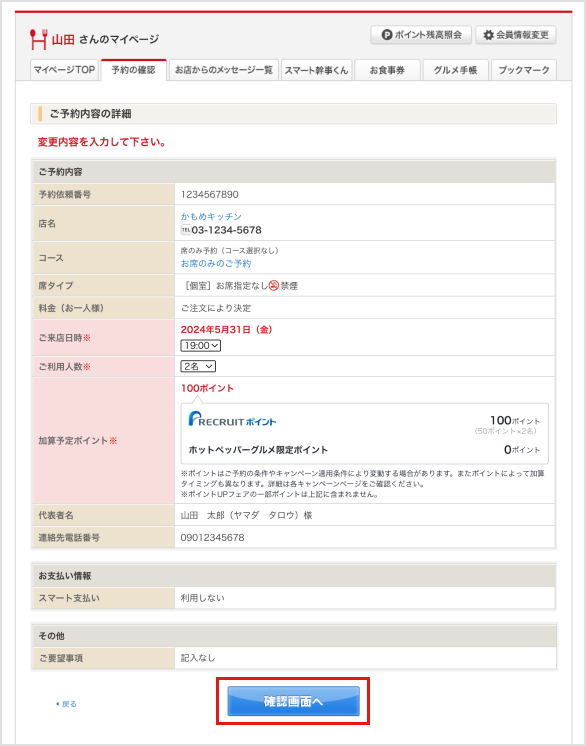Viewport: 586px width, 746px height.
Task: Click the P icon on ポイント残高照会
Action: pos(387,35)
